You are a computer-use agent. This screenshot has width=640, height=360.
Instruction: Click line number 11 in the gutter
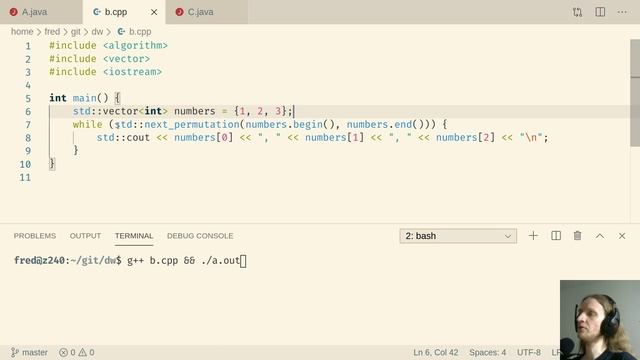(25, 178)
